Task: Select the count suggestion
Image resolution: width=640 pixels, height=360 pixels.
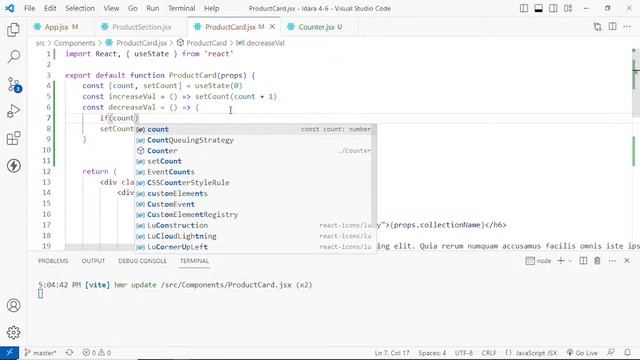Action: coord(253,129)
